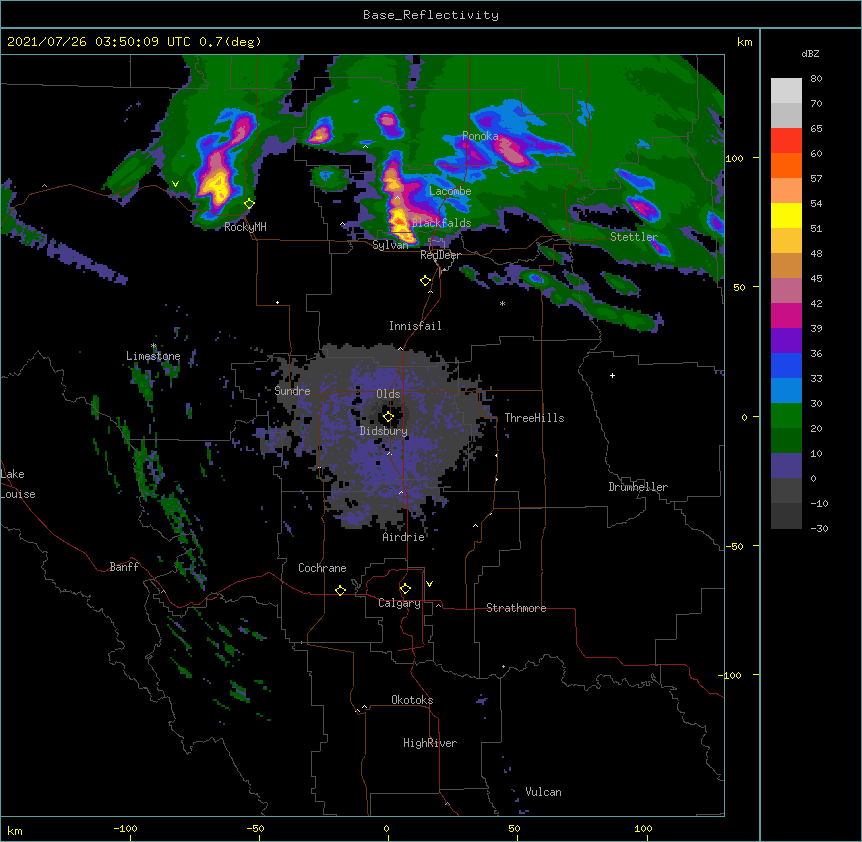Click the yellow diamond marker near RockyMH

249,204
